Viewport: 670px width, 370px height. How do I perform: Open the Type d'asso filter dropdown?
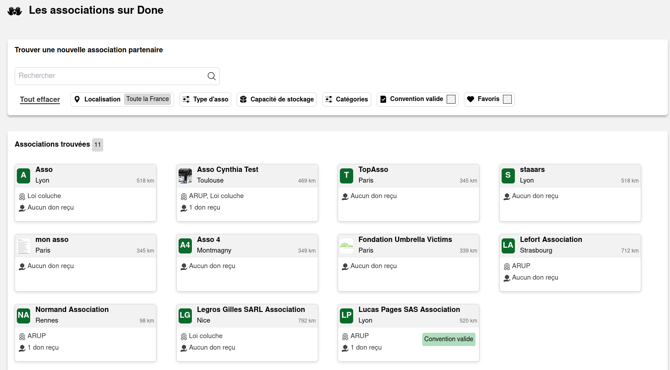pos(206,99)
